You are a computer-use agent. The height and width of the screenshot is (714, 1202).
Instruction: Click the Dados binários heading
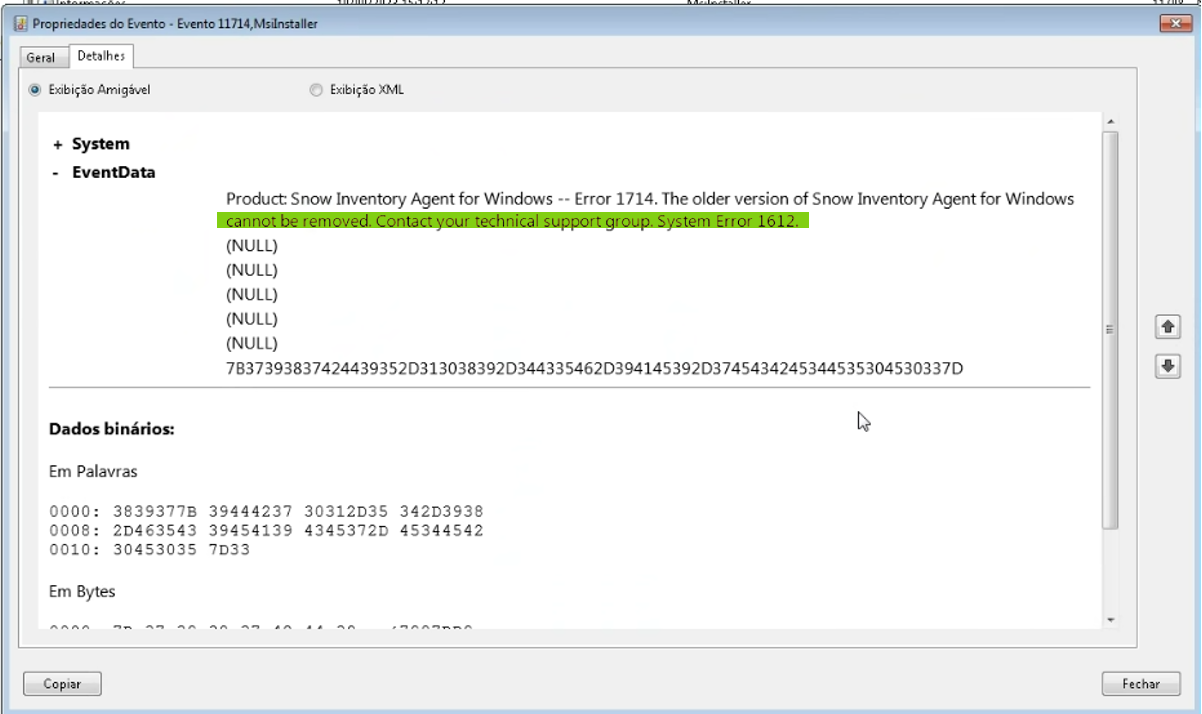pos(112,429)
